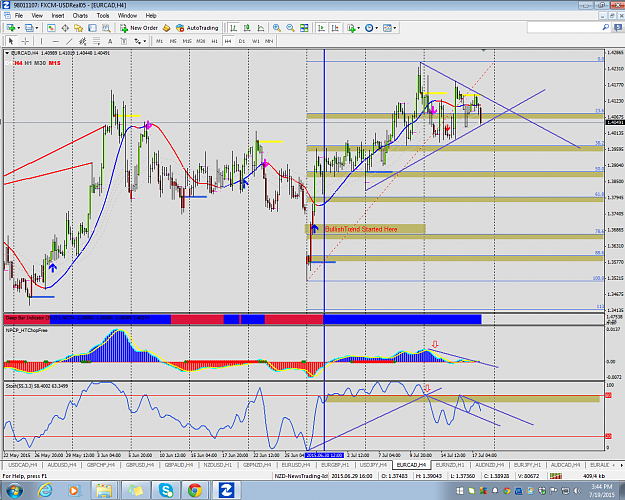This screenshot has height=500, width=625.
Task: Open the MetaEditor book icon
Action: tap(167, 28)
